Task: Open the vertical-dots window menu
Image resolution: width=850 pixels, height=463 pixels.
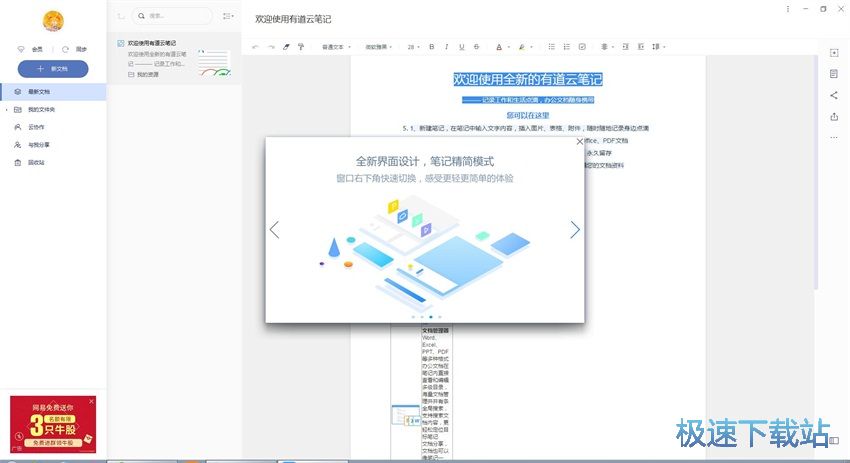Action: [788, 9]
